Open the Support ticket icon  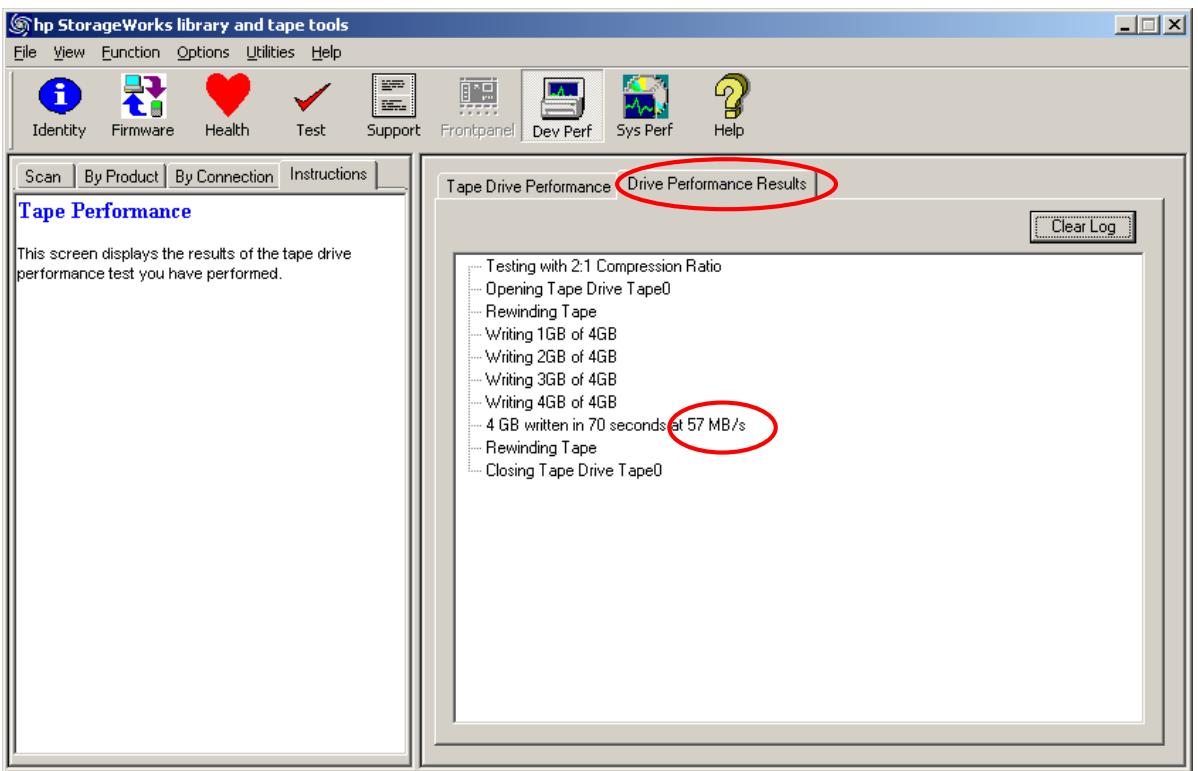[393, 107]
